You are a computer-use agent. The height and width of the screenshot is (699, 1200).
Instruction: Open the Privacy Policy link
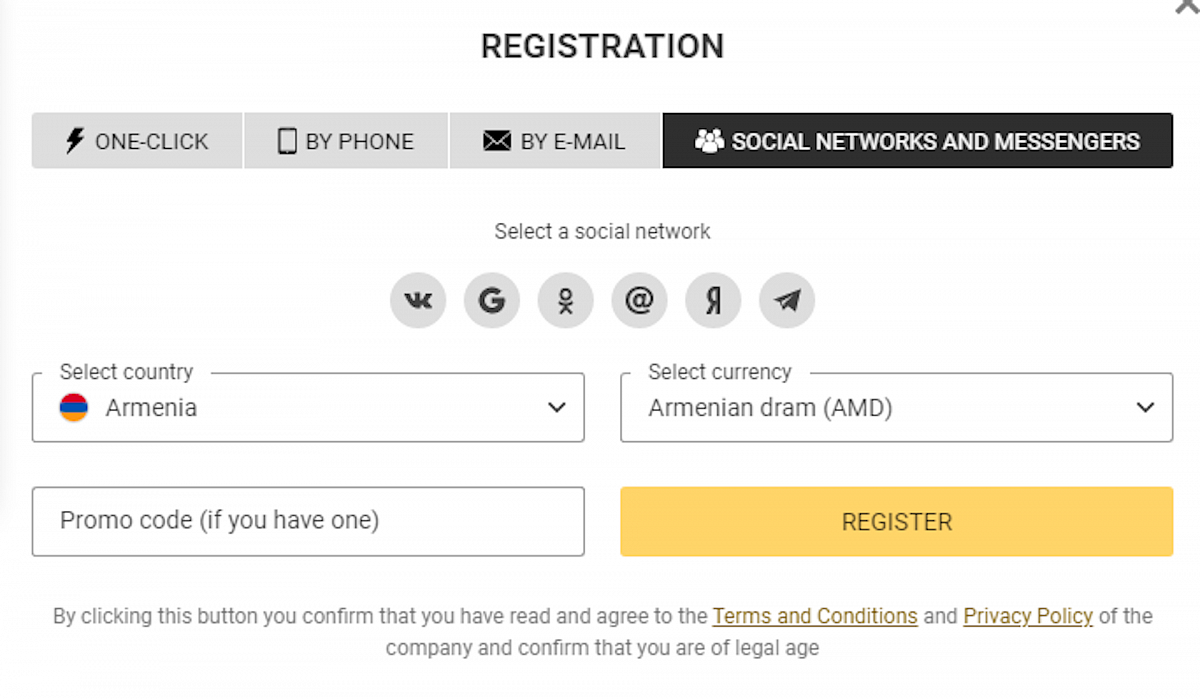click(1028, 616)
